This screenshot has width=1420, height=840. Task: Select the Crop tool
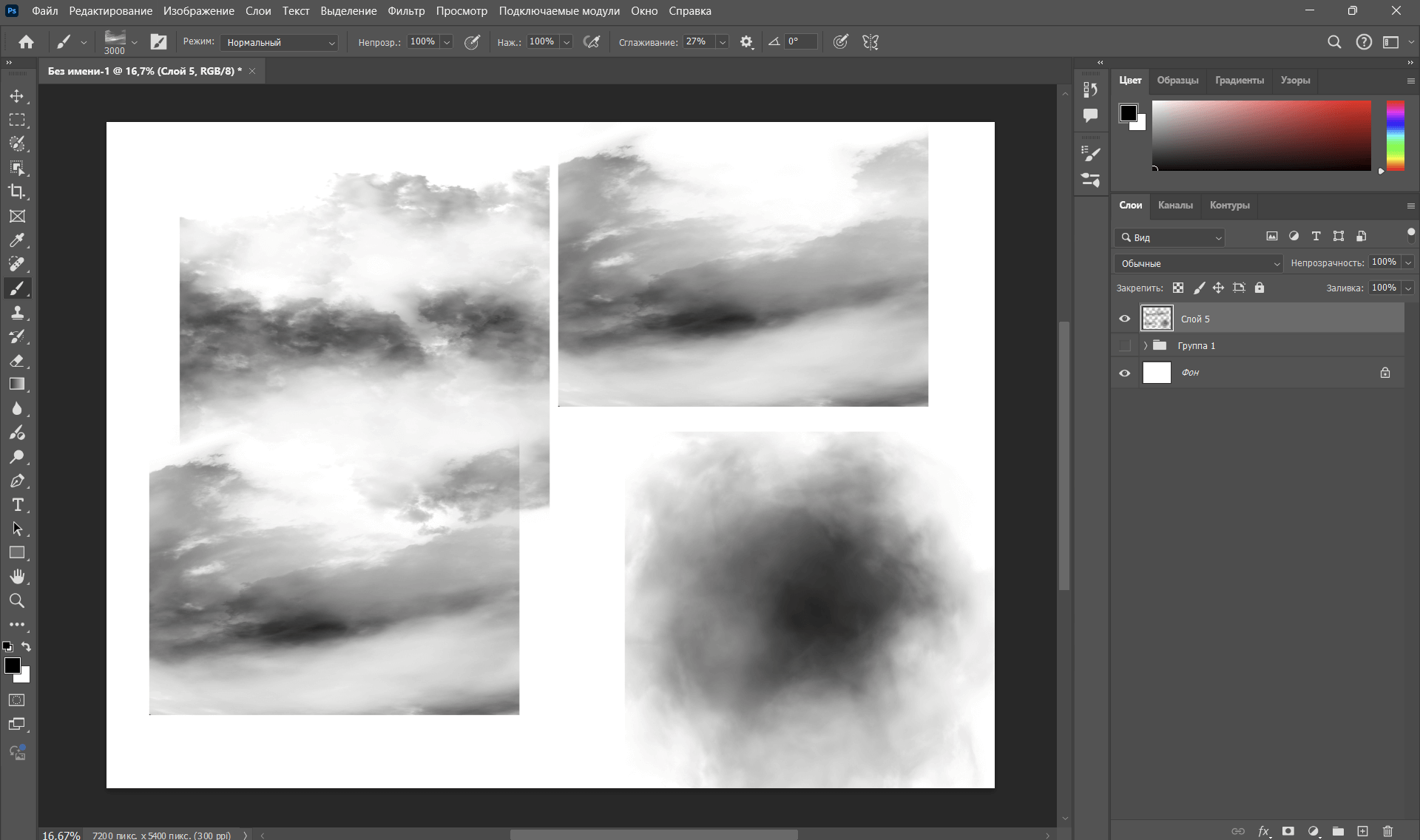click(17, 192)
